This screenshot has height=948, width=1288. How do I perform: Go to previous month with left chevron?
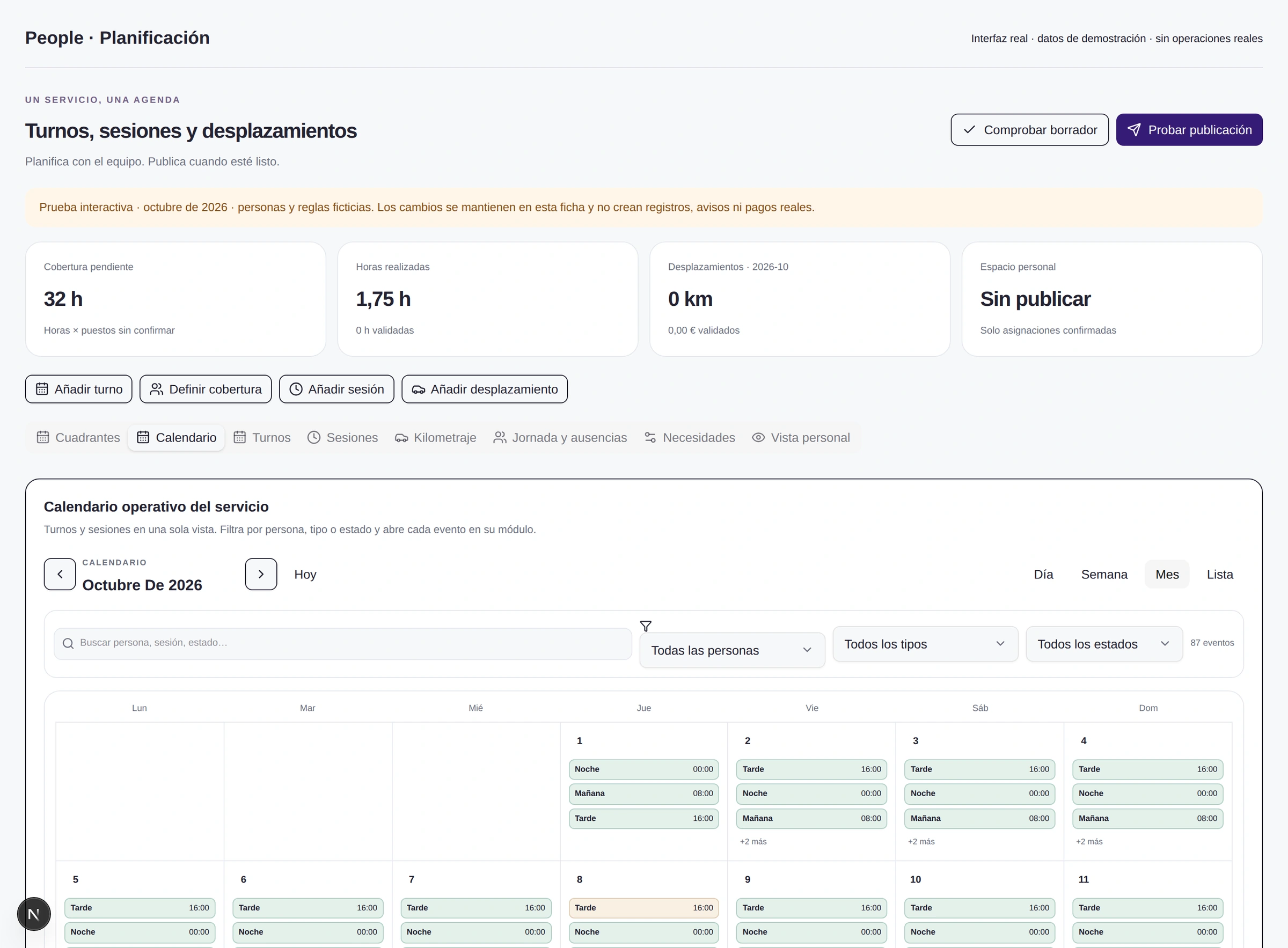pos(60,574)
